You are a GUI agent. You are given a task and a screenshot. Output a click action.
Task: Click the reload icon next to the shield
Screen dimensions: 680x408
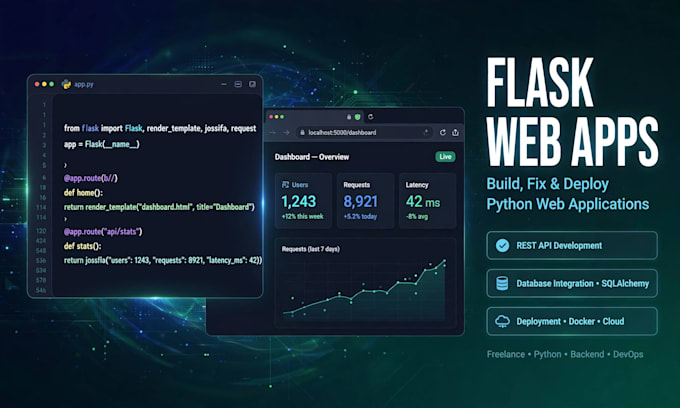[x=370, y=117]
